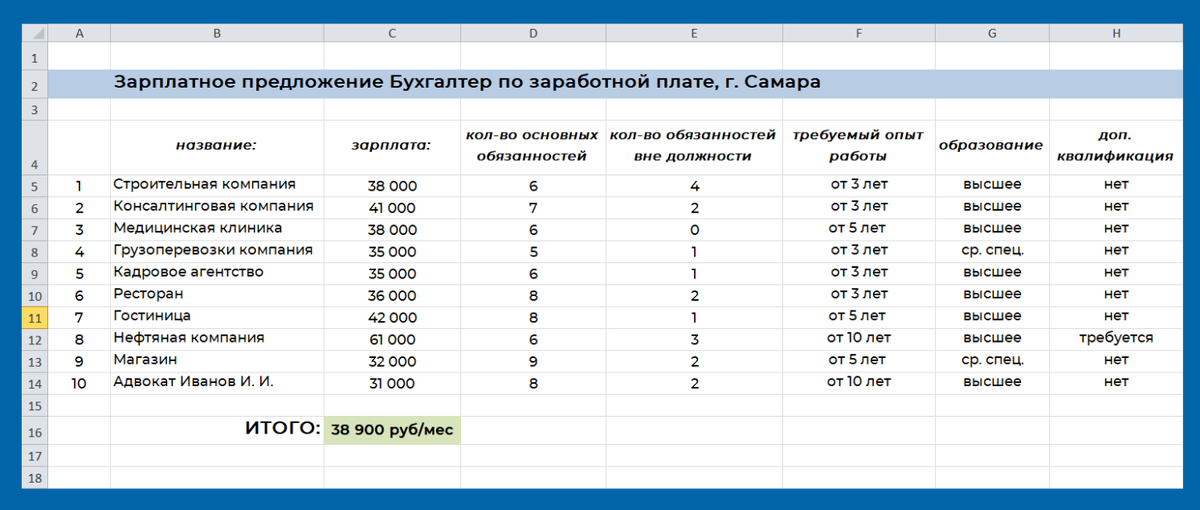
Task: Click the salary value 41 000
Action: coord(392,208)
